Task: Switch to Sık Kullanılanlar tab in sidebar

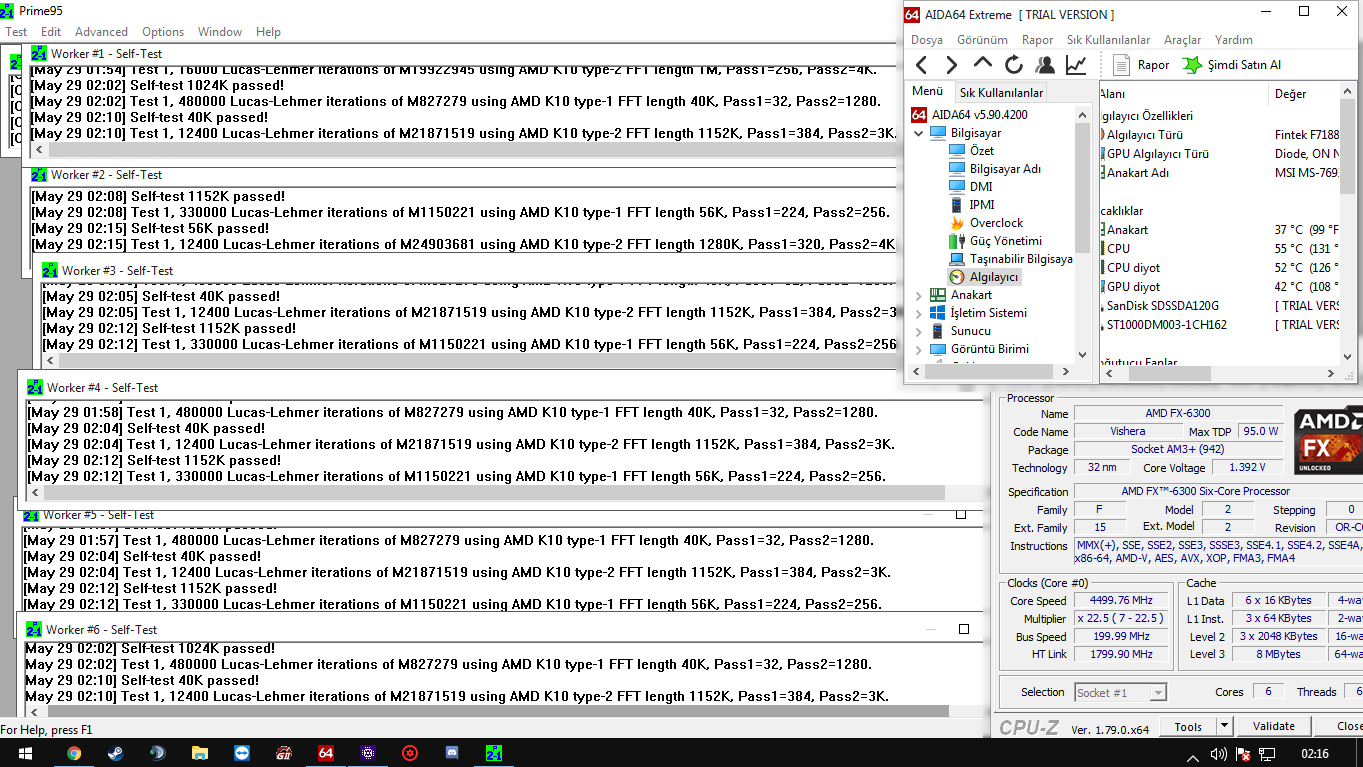Action: click(x=1001, y=92)
